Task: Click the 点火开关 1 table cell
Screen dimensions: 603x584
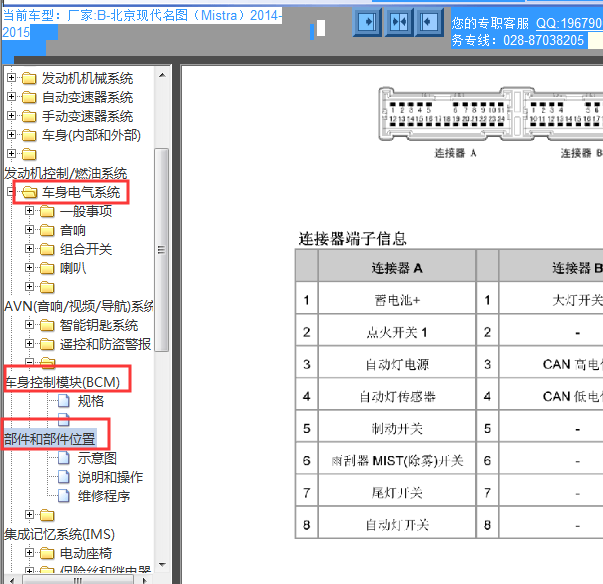Action: click(397, 332)
